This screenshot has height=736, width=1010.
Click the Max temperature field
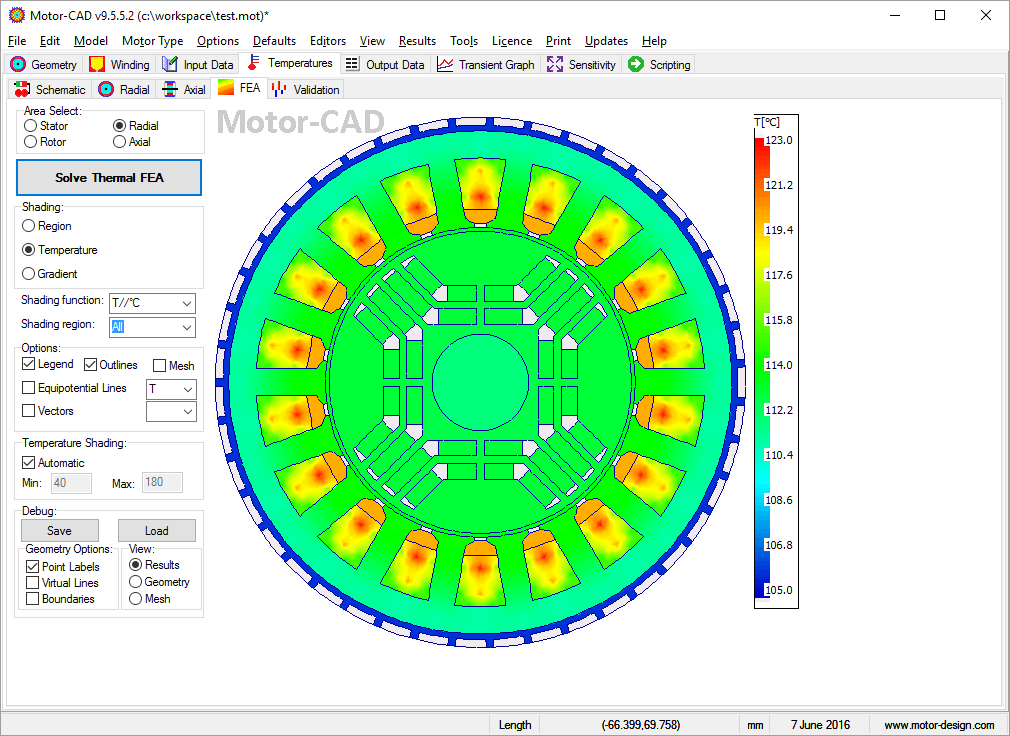pos(162,482)
